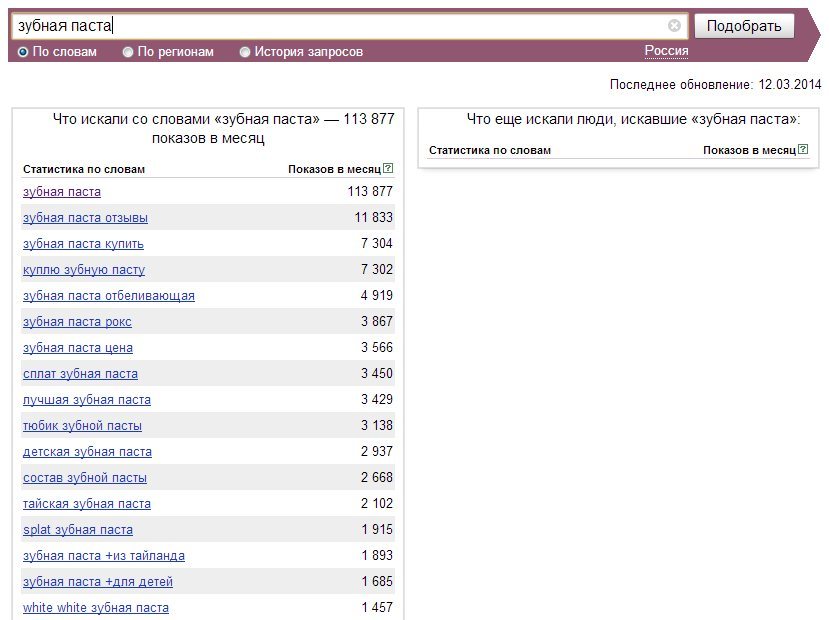Open the 'тайская зубная паста' link
The height and width of the screenshot is (620, 829).
[x=87, y=504]
